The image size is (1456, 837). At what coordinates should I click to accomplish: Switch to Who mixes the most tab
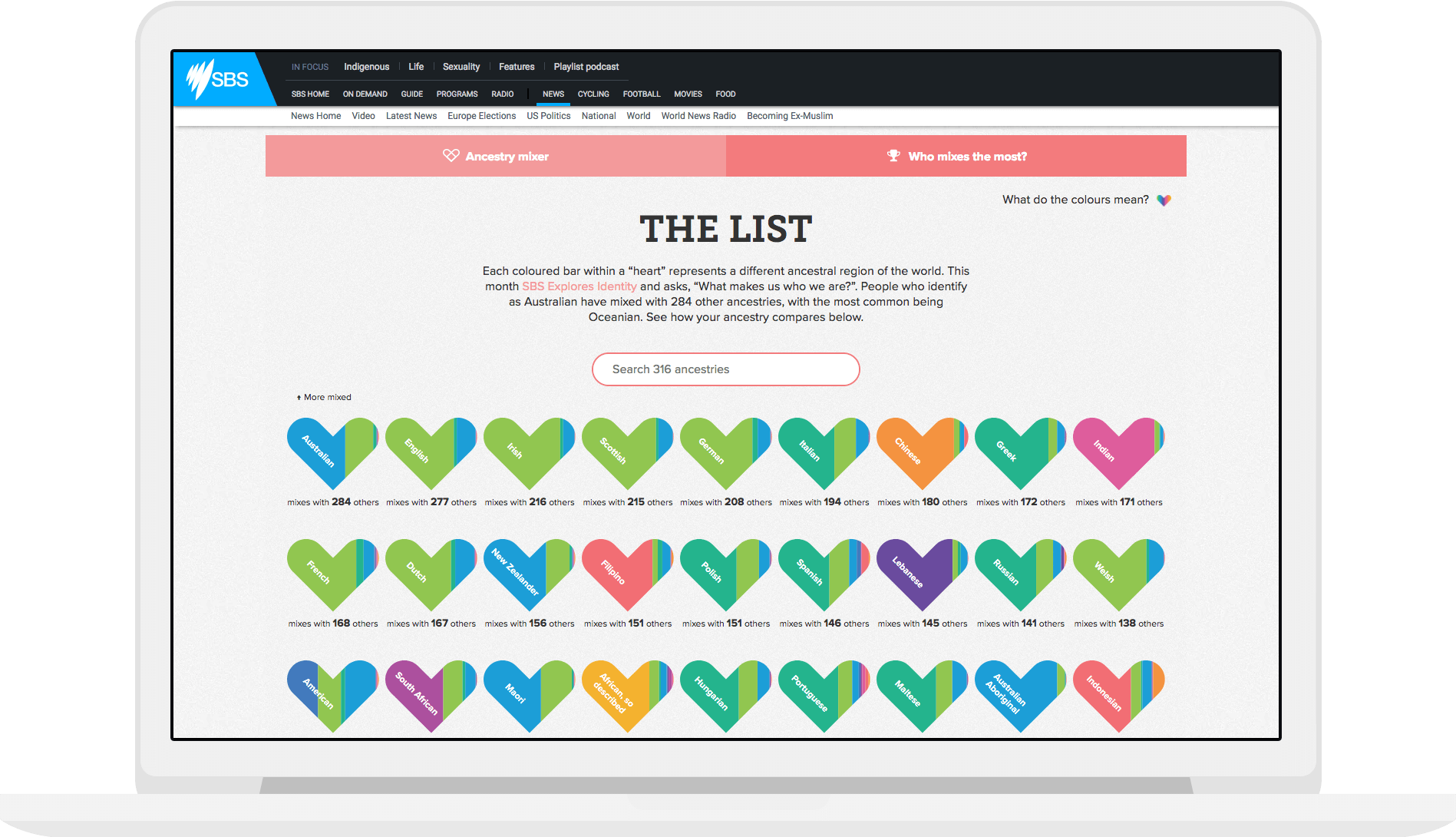[956, 157]
